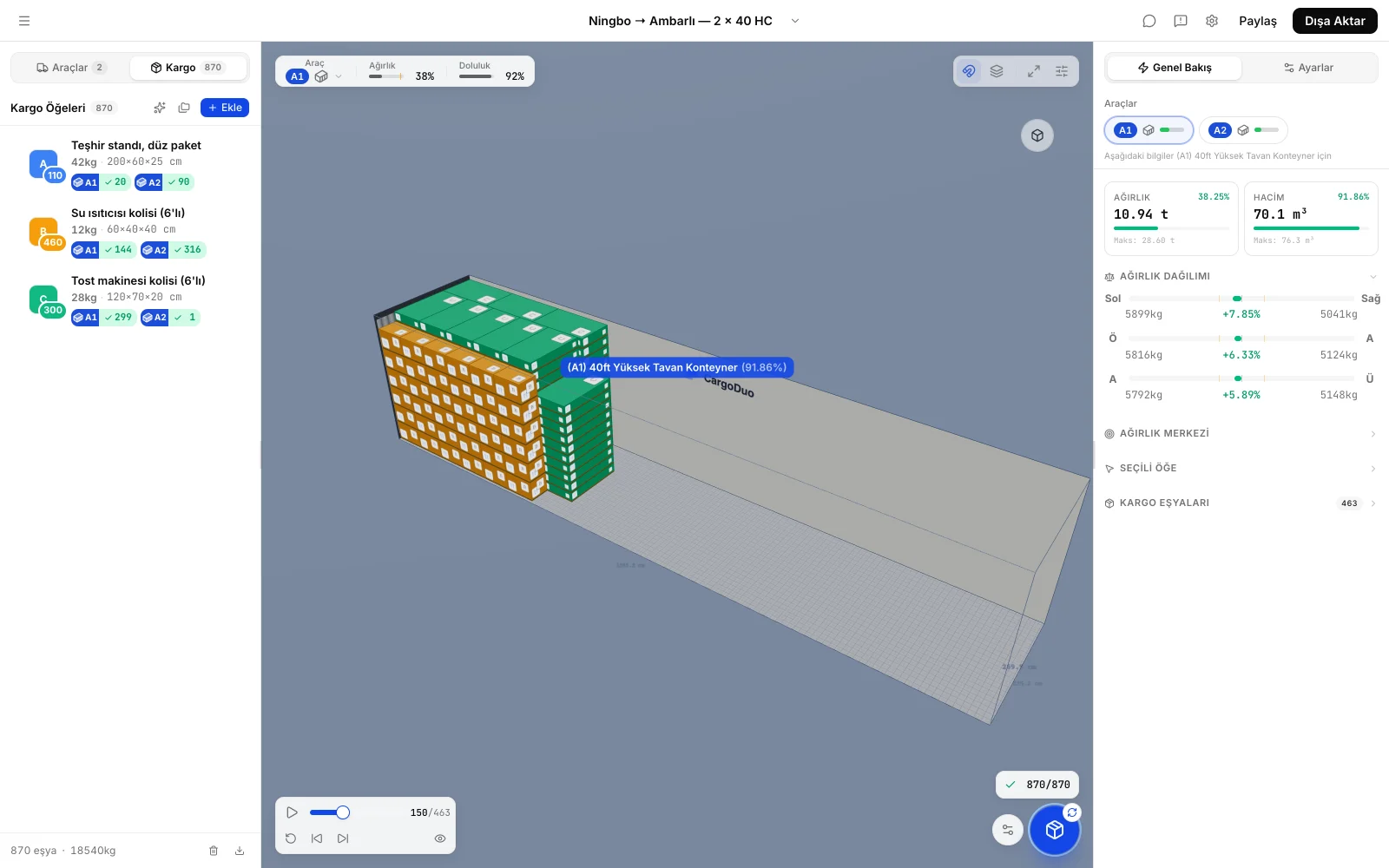Image resolution: width=1389 pixels, height=868 pixels.
Task: Click the fullscreen expand icon
Action: 1034,71
